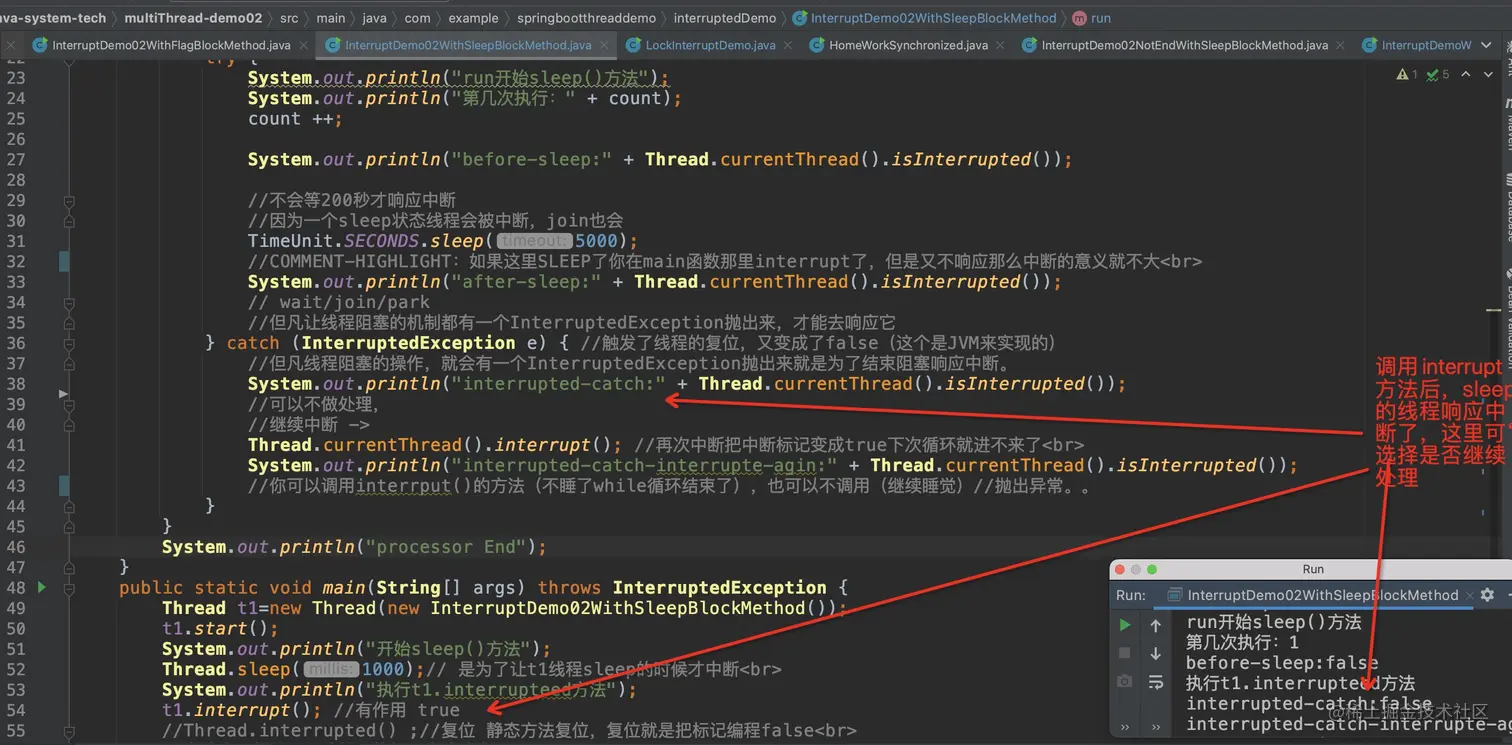Select the InterruptDemo02WithSleepBlockMethod tab in Run window
The width and height of the screenshot is (1512, 745).
(1312, 595)
